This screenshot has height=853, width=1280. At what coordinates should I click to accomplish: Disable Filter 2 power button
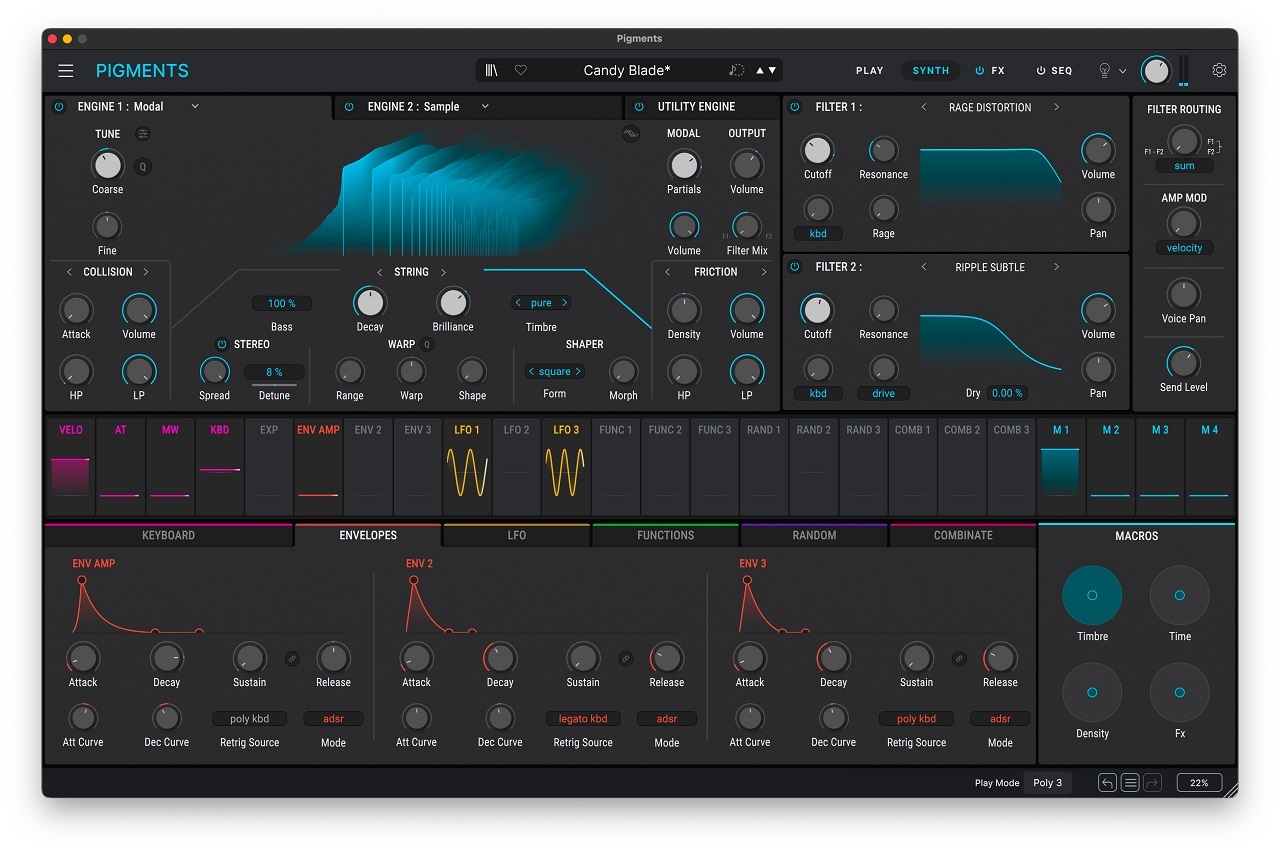tap(795, 267)
